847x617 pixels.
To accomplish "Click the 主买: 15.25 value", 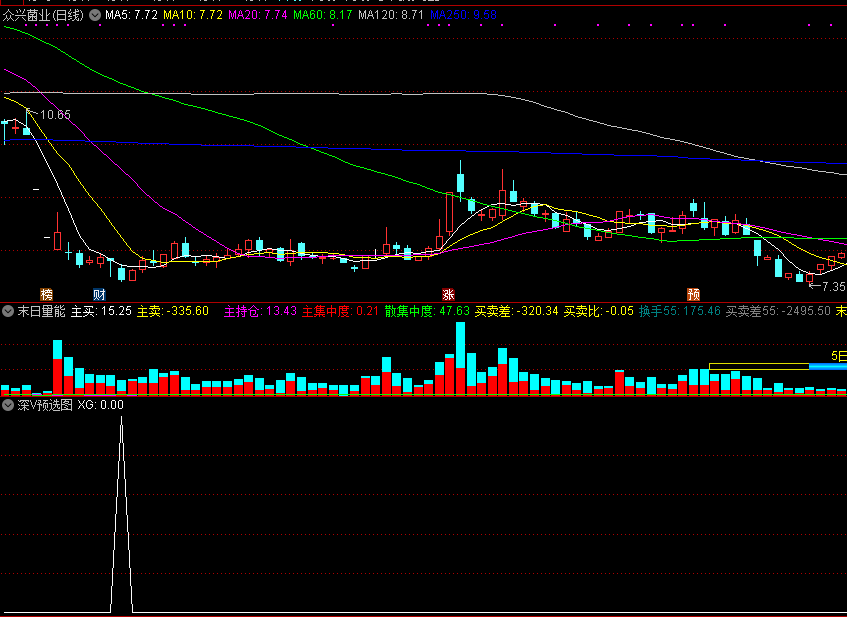I will click(101, 311).
